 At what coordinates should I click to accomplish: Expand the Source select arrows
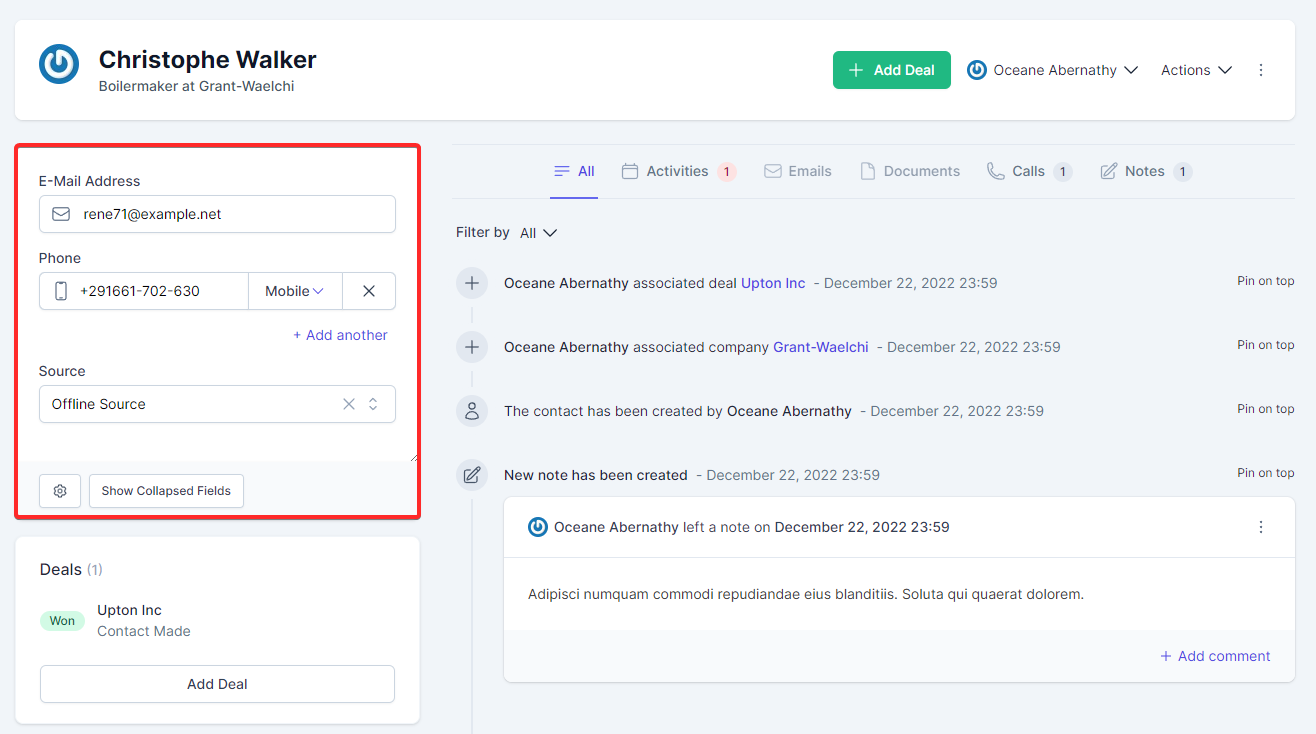[x=373, y=404]
